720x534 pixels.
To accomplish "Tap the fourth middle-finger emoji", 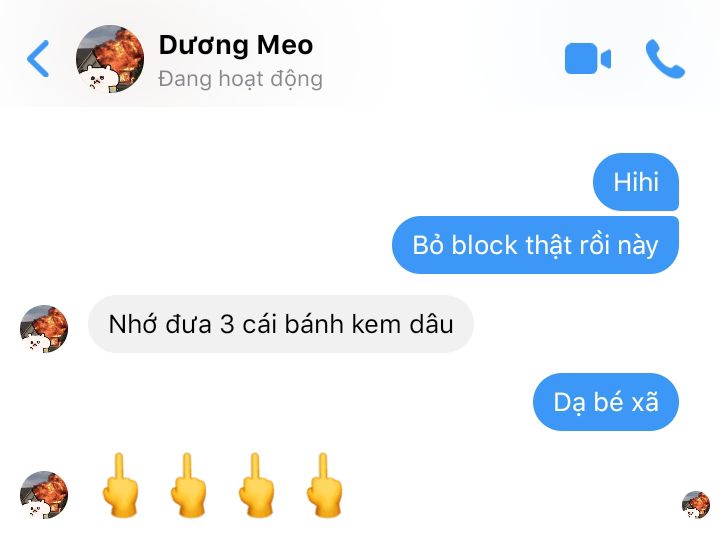I will click(324, 485).
